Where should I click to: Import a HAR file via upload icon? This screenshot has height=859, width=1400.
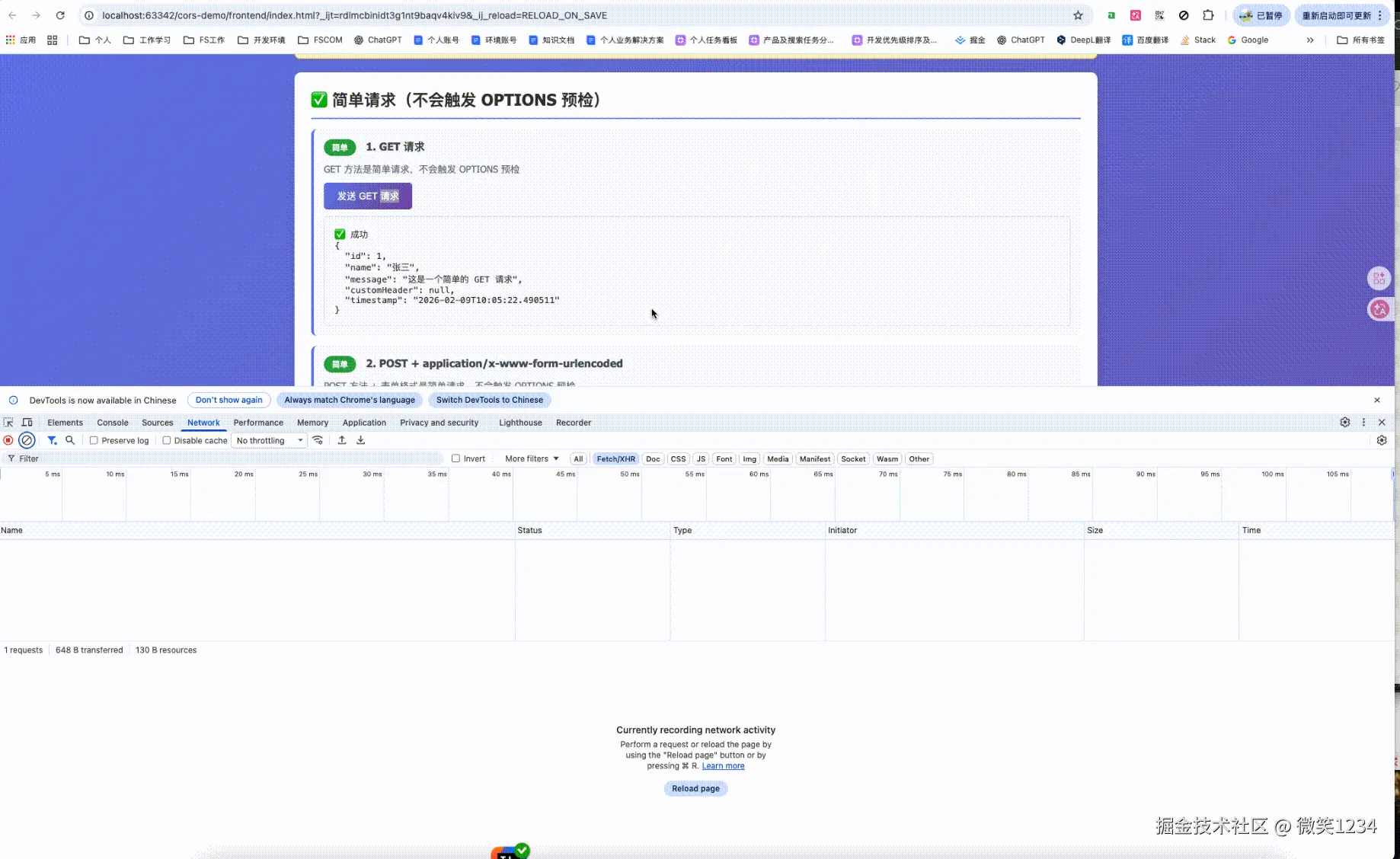click(x=342, y=440)
